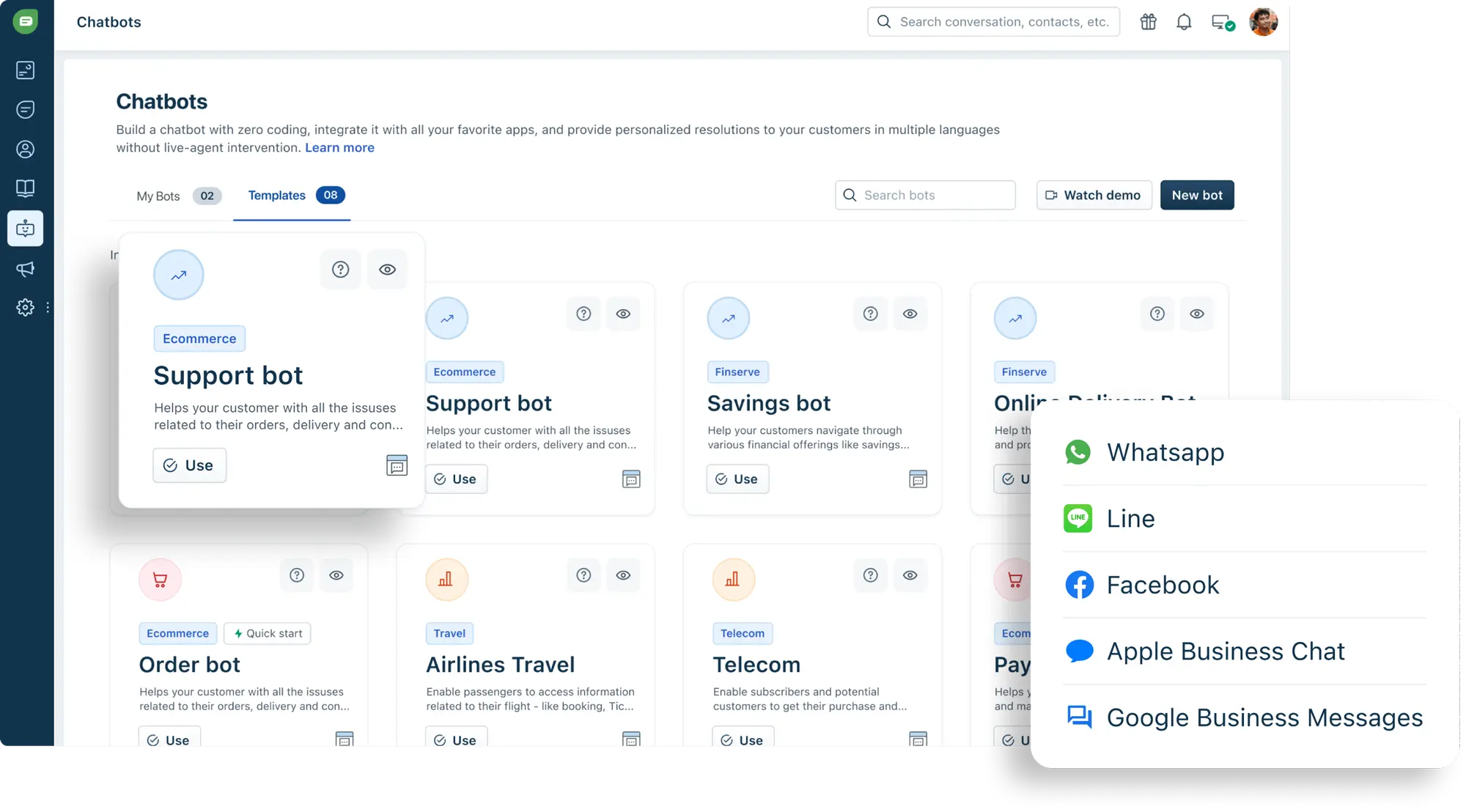This screenshot has height=812, width=1466.
Task: Preview Telecom template with eye icon
Action: point(910,575)
